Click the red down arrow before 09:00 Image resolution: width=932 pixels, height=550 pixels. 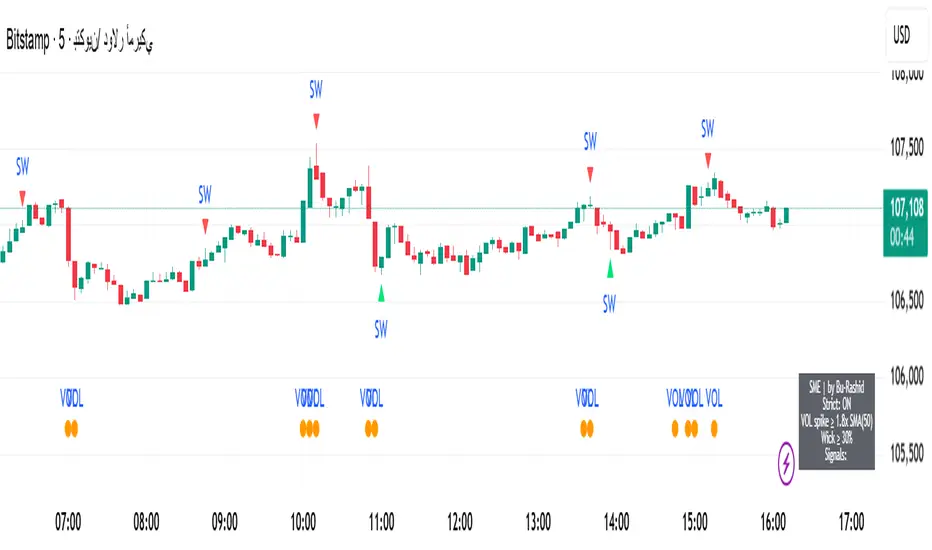[205, 224]
